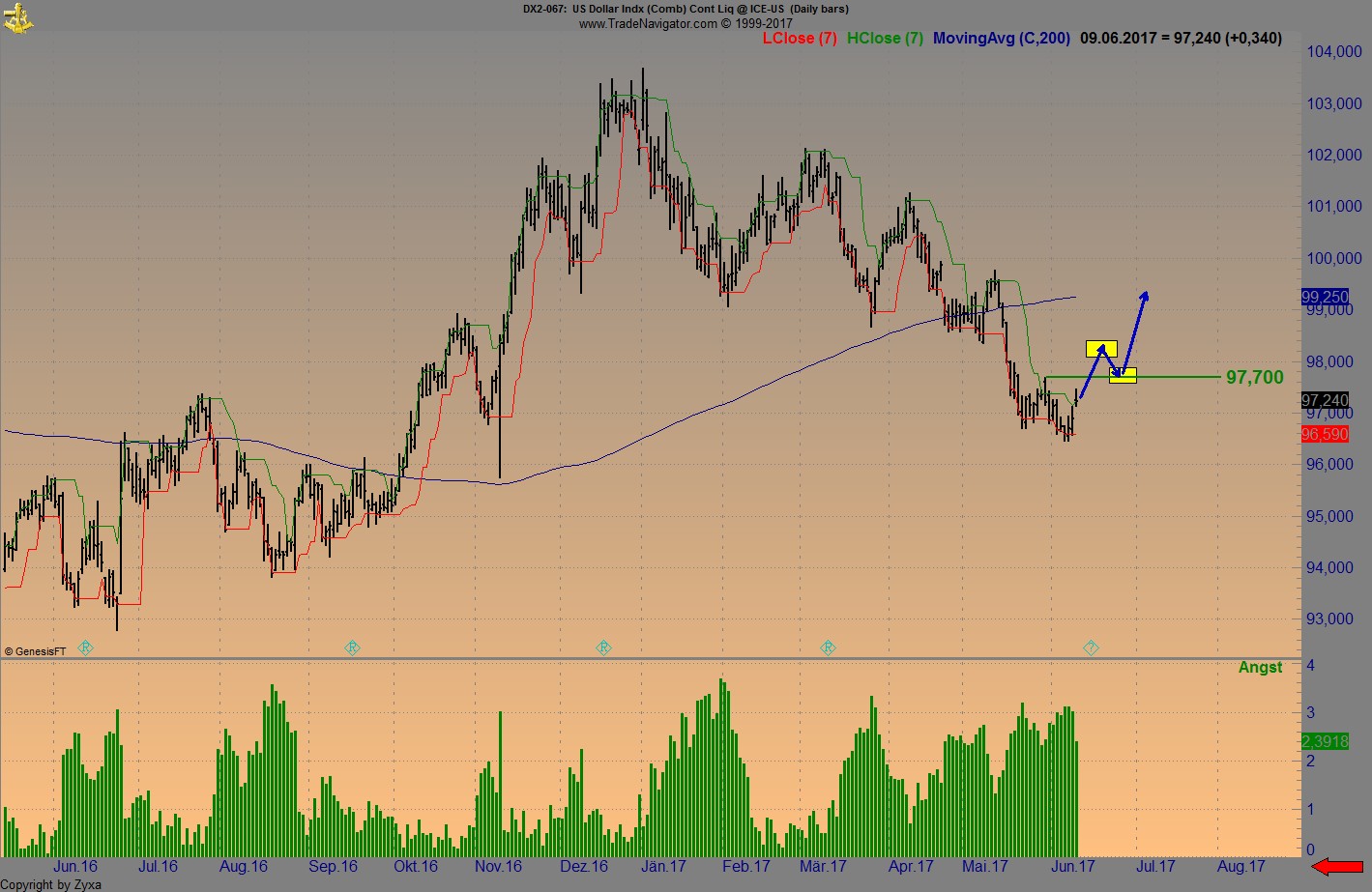
Task: Click the R diamond marker below Jun.16
Action: tap(85, 647)
